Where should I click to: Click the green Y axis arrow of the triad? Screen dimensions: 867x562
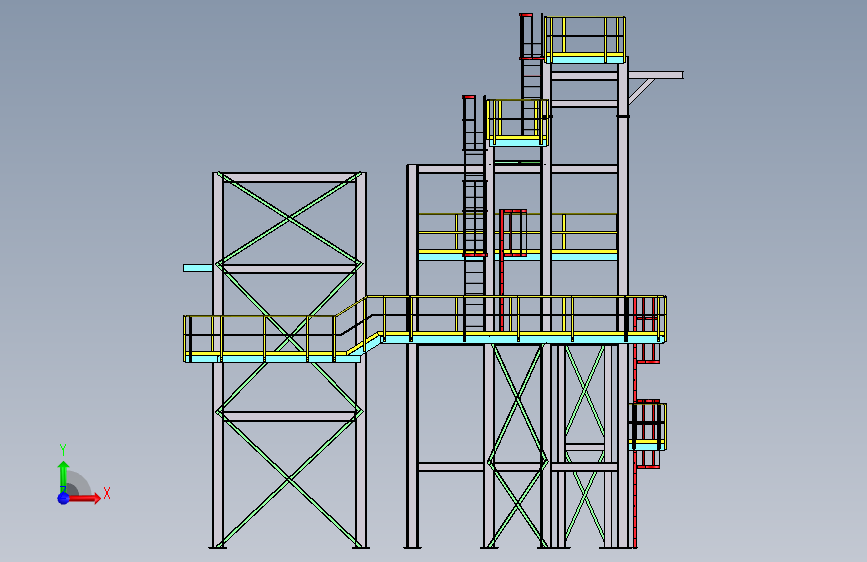coord(64,476)
